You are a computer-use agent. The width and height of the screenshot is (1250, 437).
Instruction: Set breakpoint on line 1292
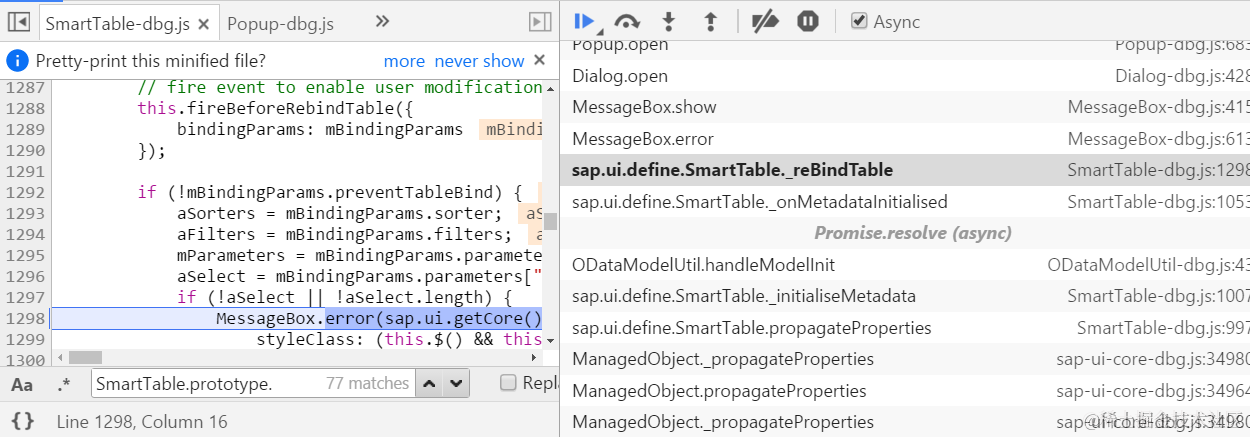[26, 192]
